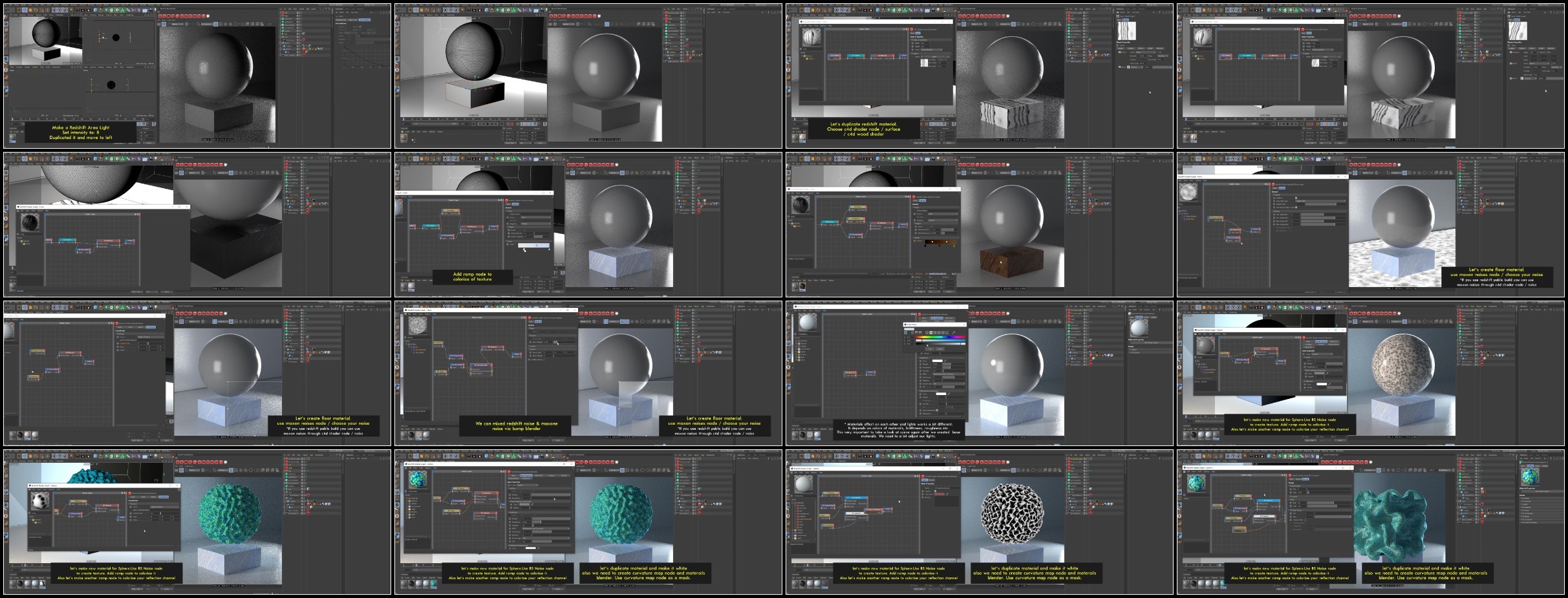Screen dimensions: 1568x598
Task: Click timeline playhead in 'Redshift Area Light' frame
Action: (x=12, y=119)
